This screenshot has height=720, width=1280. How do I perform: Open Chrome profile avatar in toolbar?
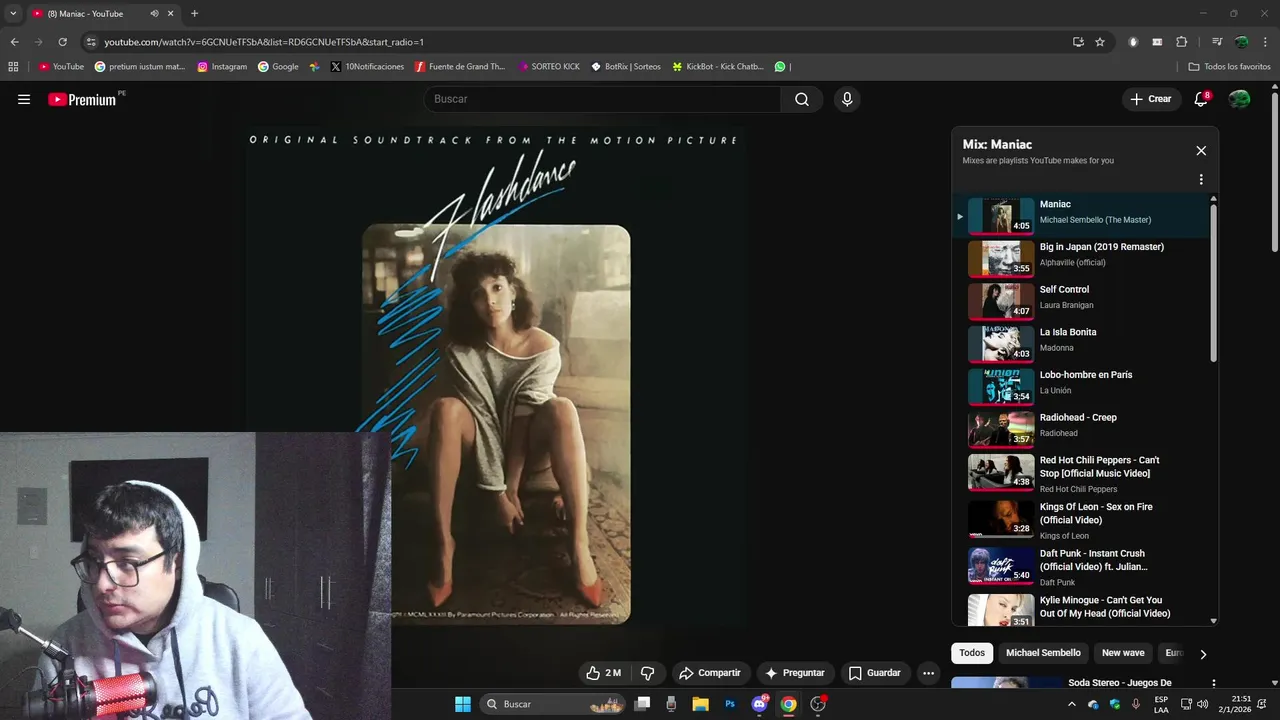click(1241, 42)
